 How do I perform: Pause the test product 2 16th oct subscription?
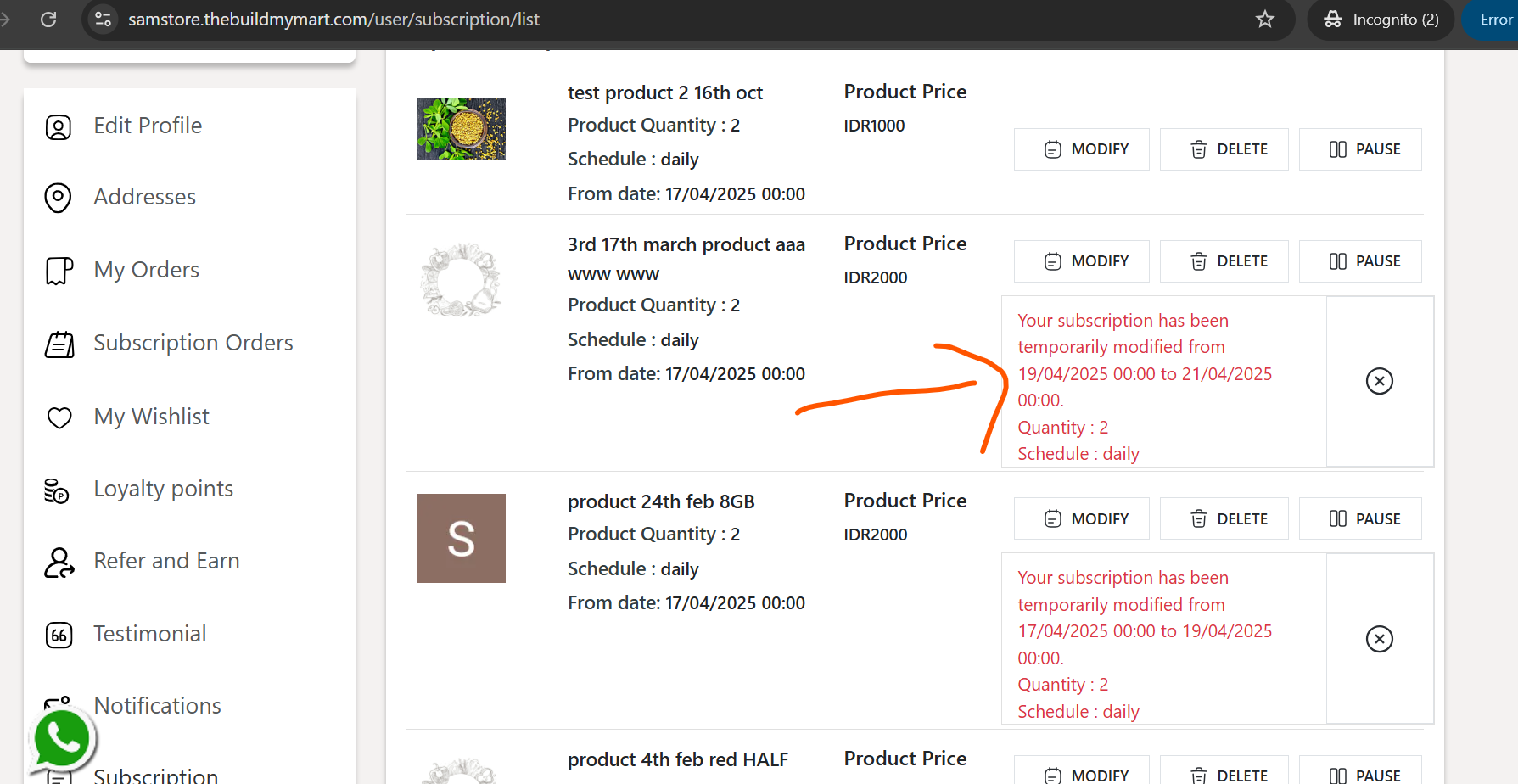click(x=1360, y=149)
